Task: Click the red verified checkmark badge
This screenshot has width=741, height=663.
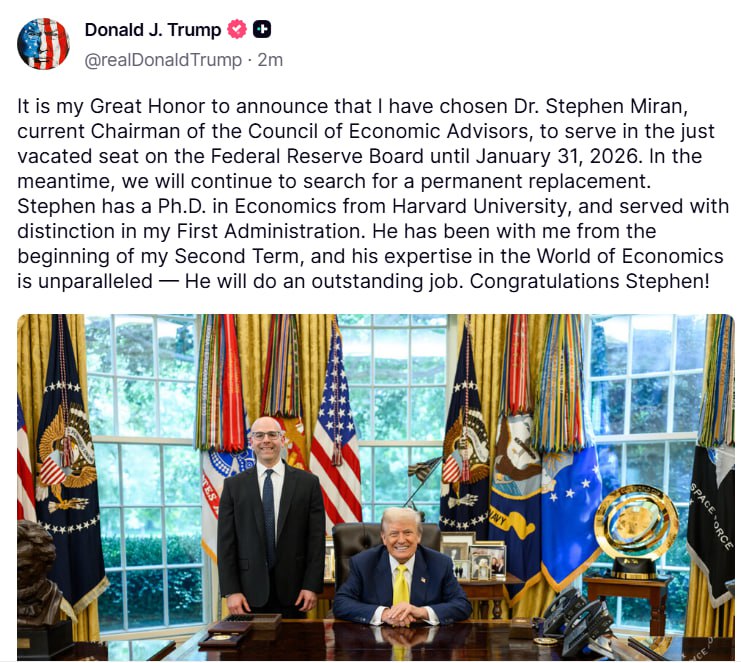Action: 237,30
